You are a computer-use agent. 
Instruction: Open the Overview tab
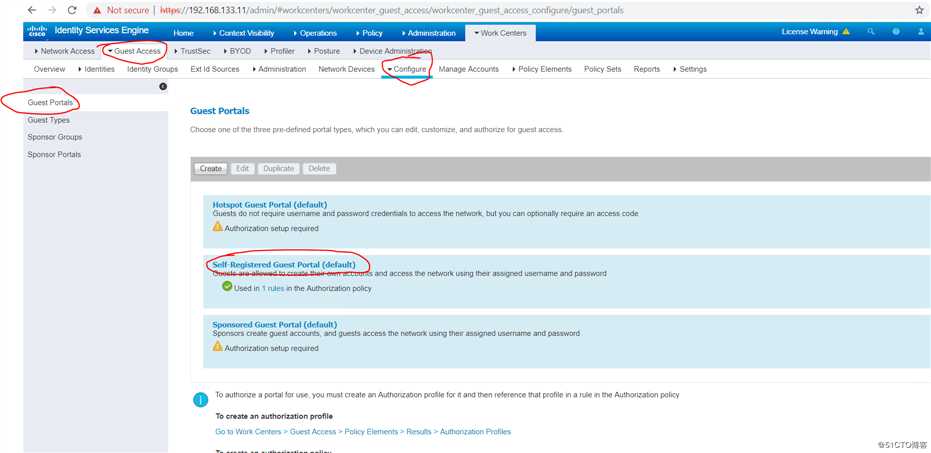[49, 69]
